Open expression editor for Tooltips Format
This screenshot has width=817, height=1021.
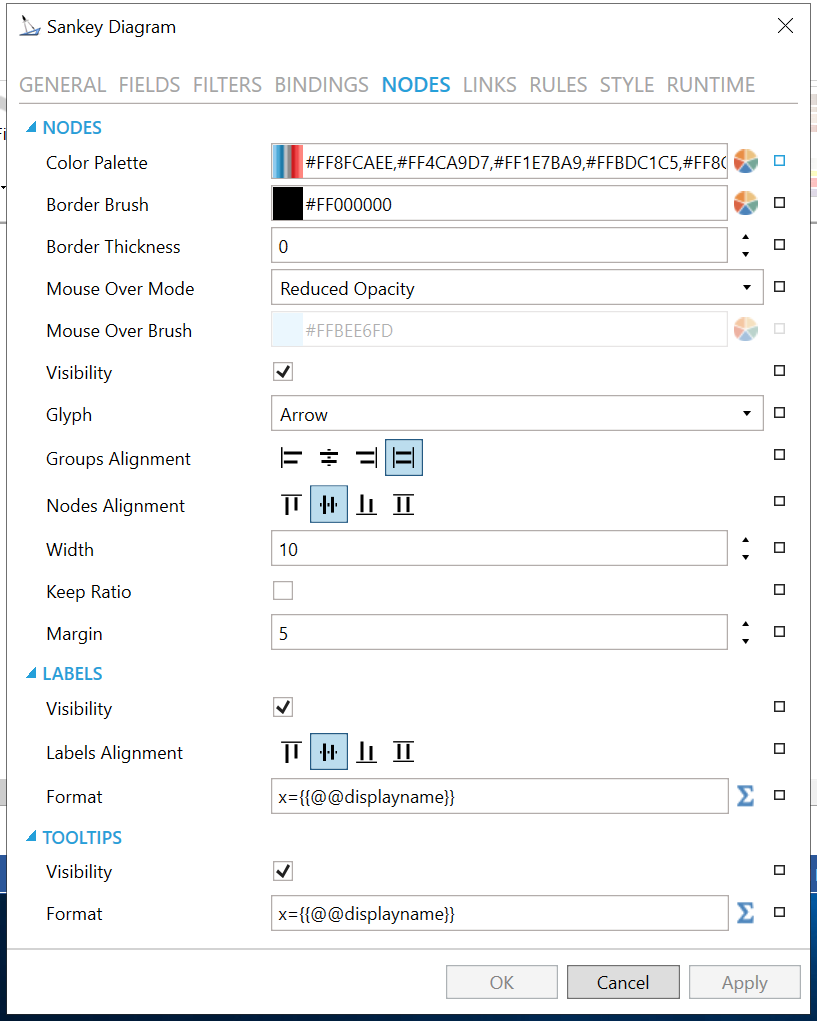coord(745,913)
